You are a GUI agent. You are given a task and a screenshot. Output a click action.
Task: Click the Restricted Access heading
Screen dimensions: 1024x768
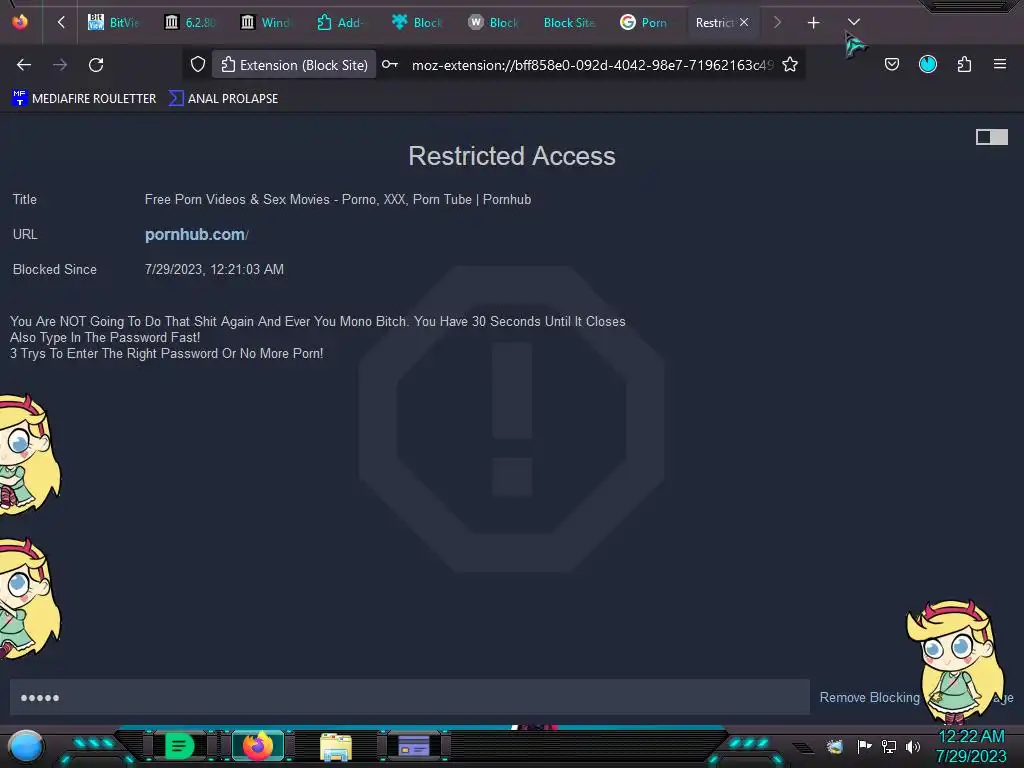pos(511,156)
